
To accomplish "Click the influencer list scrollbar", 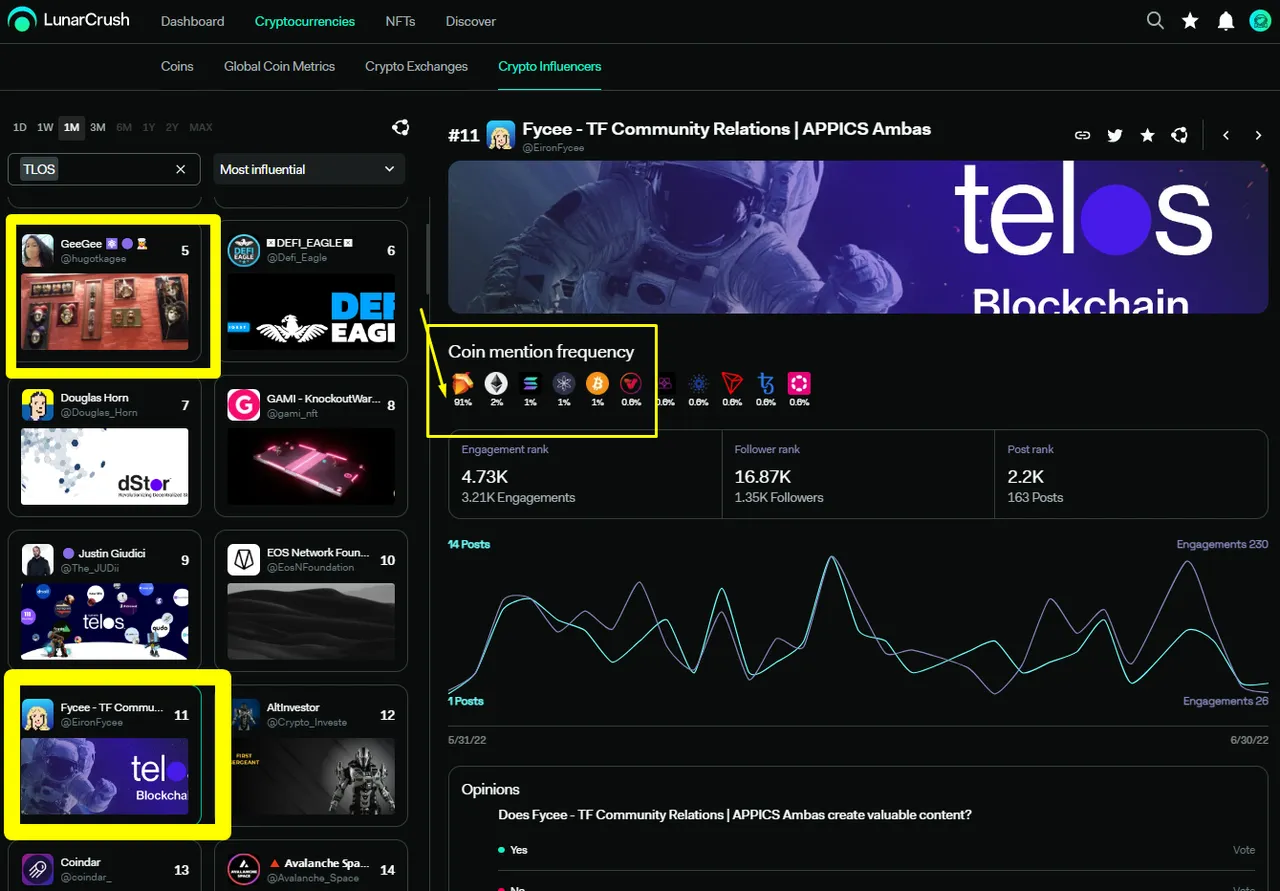I will (428, 260).
